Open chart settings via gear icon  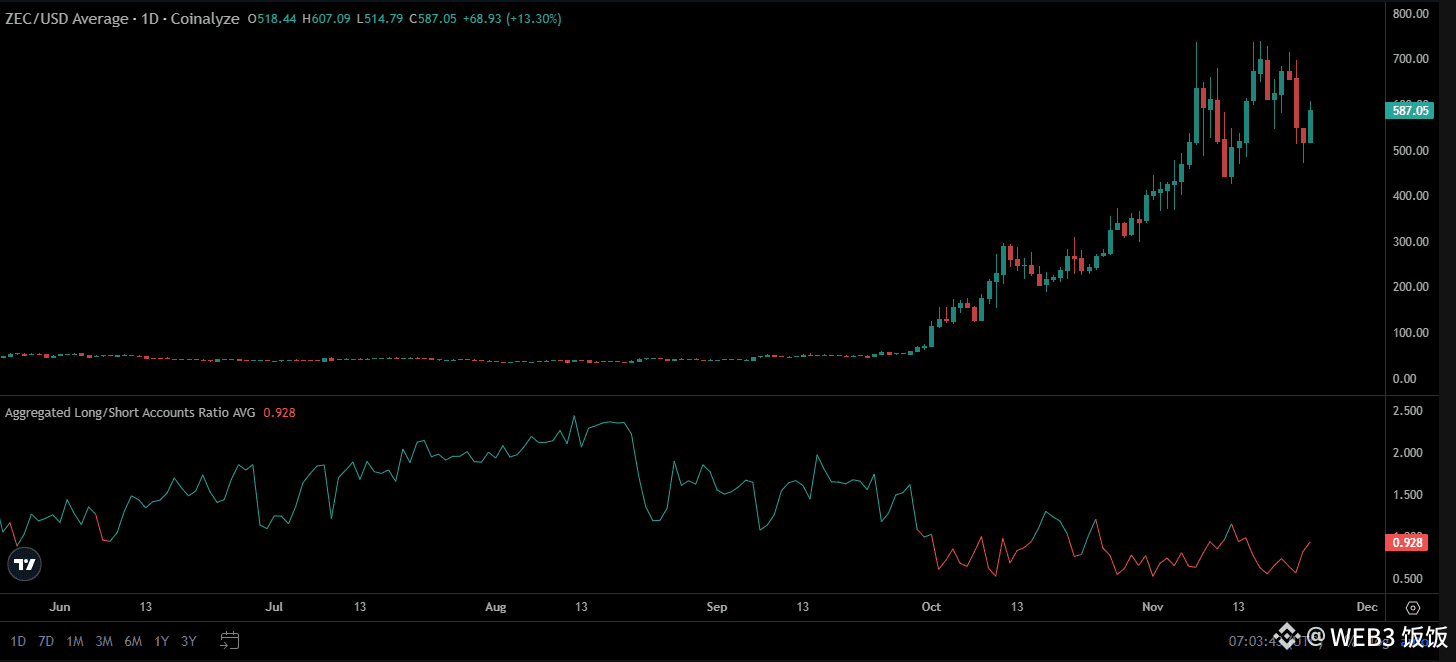point(1411,607)
